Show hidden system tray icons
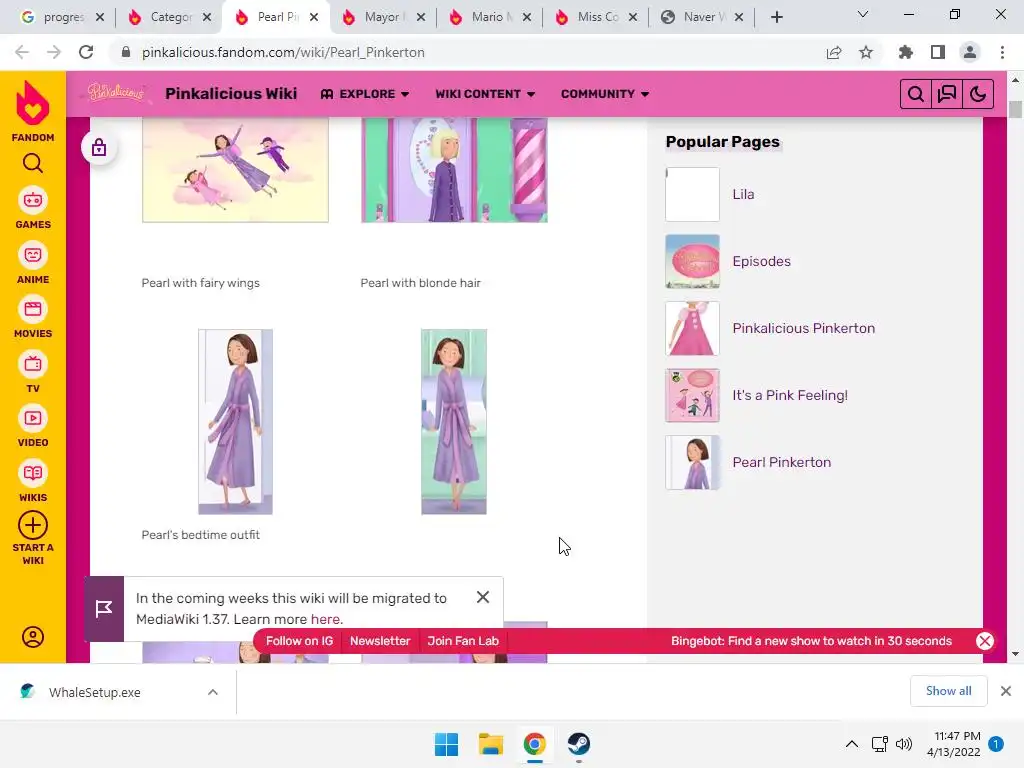Image resolution: width=1024 pixels, height=768 pixels. click(x=852, y=744)
